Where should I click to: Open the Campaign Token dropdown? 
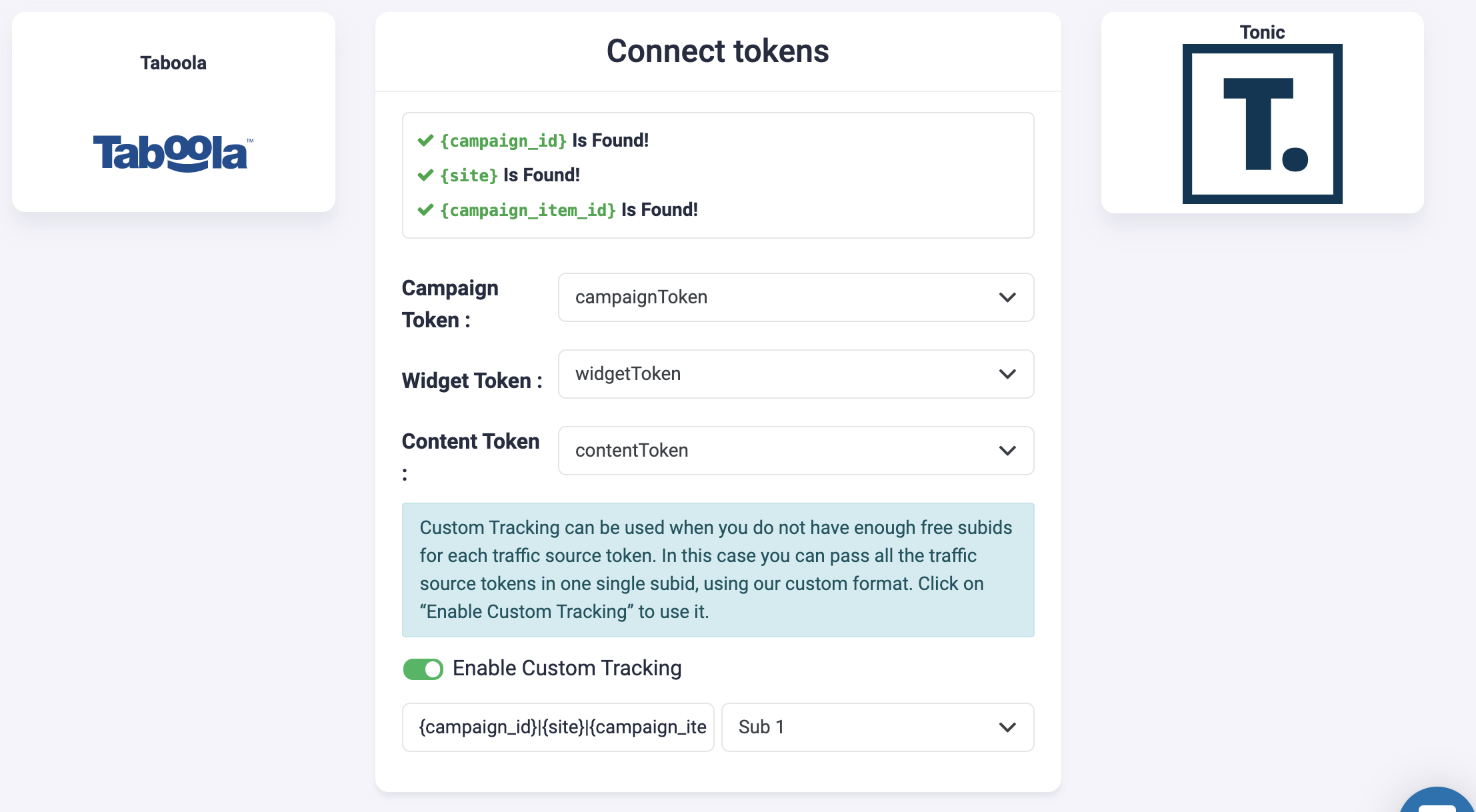point(795,297)
